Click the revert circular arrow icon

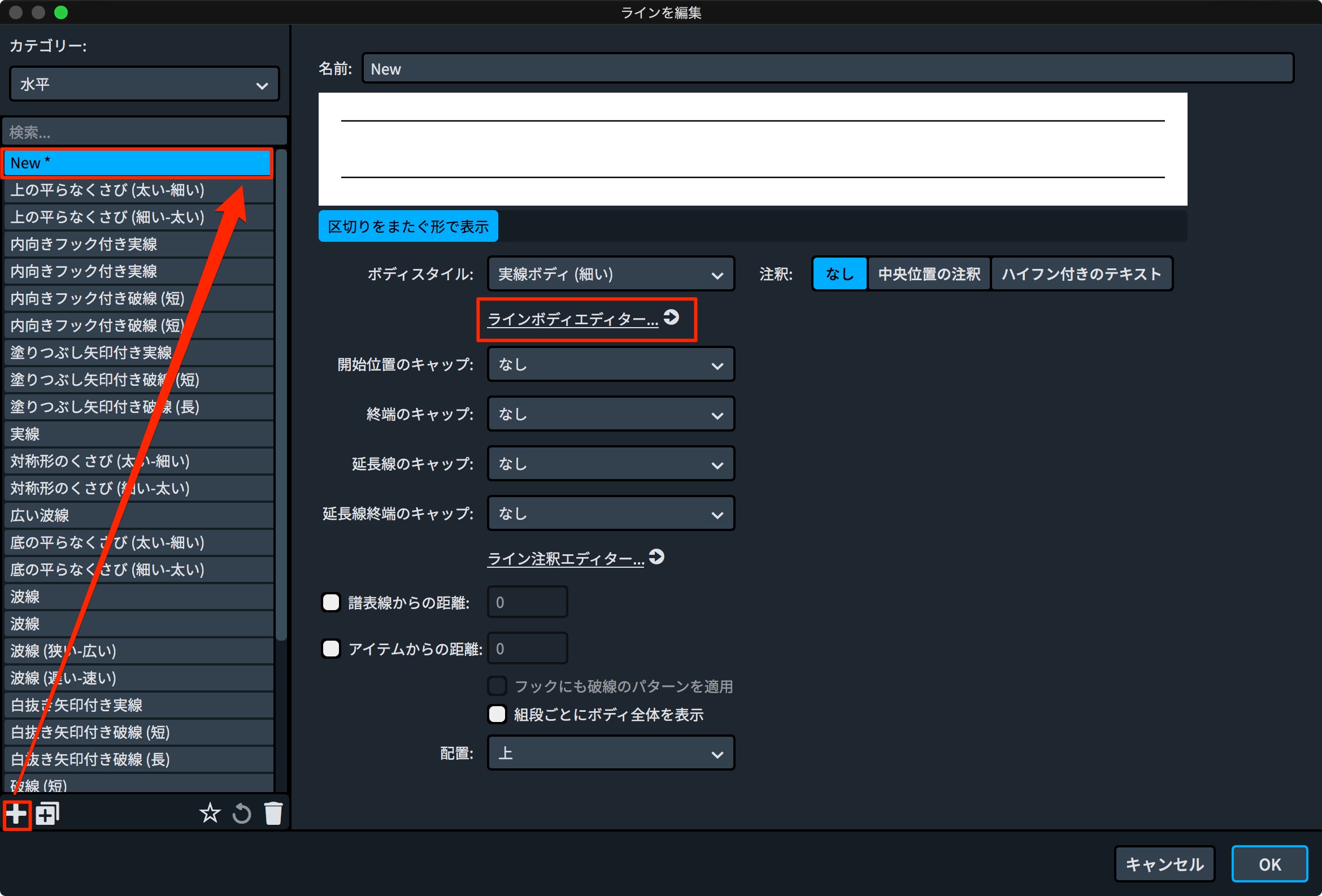242,814
